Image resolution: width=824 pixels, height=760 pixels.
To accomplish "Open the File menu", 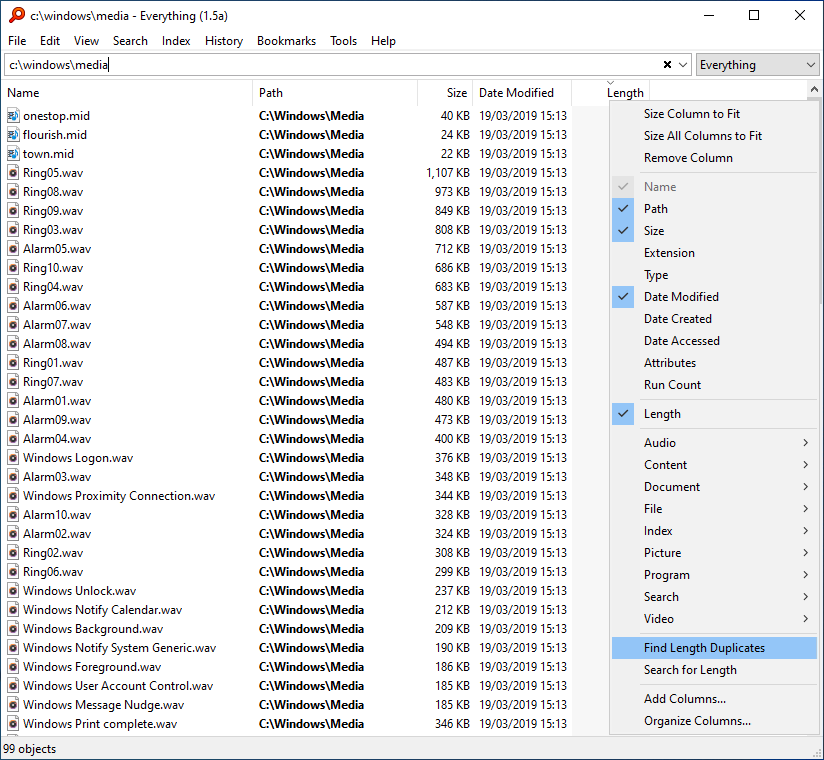I will point(17,41).
